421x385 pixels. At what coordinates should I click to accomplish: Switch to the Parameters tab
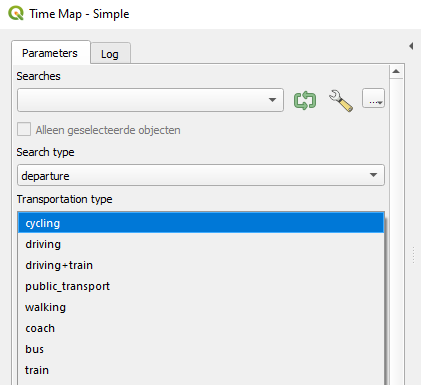click(x=50, y=53)
